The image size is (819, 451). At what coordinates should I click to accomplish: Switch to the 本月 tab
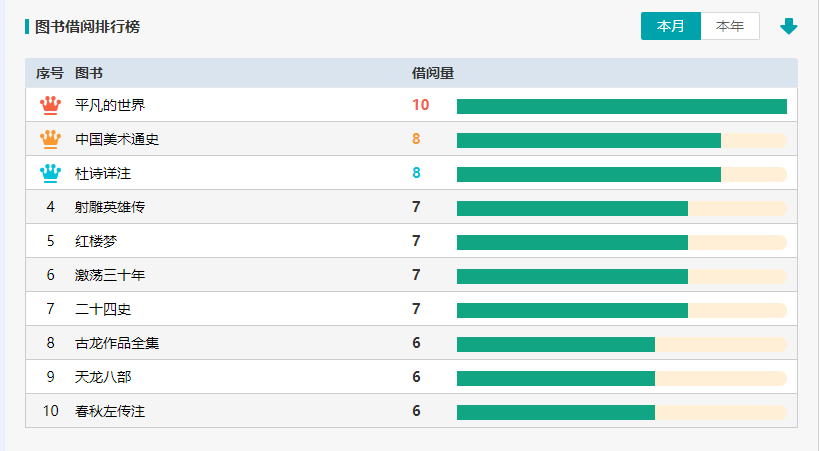(671, 26)
